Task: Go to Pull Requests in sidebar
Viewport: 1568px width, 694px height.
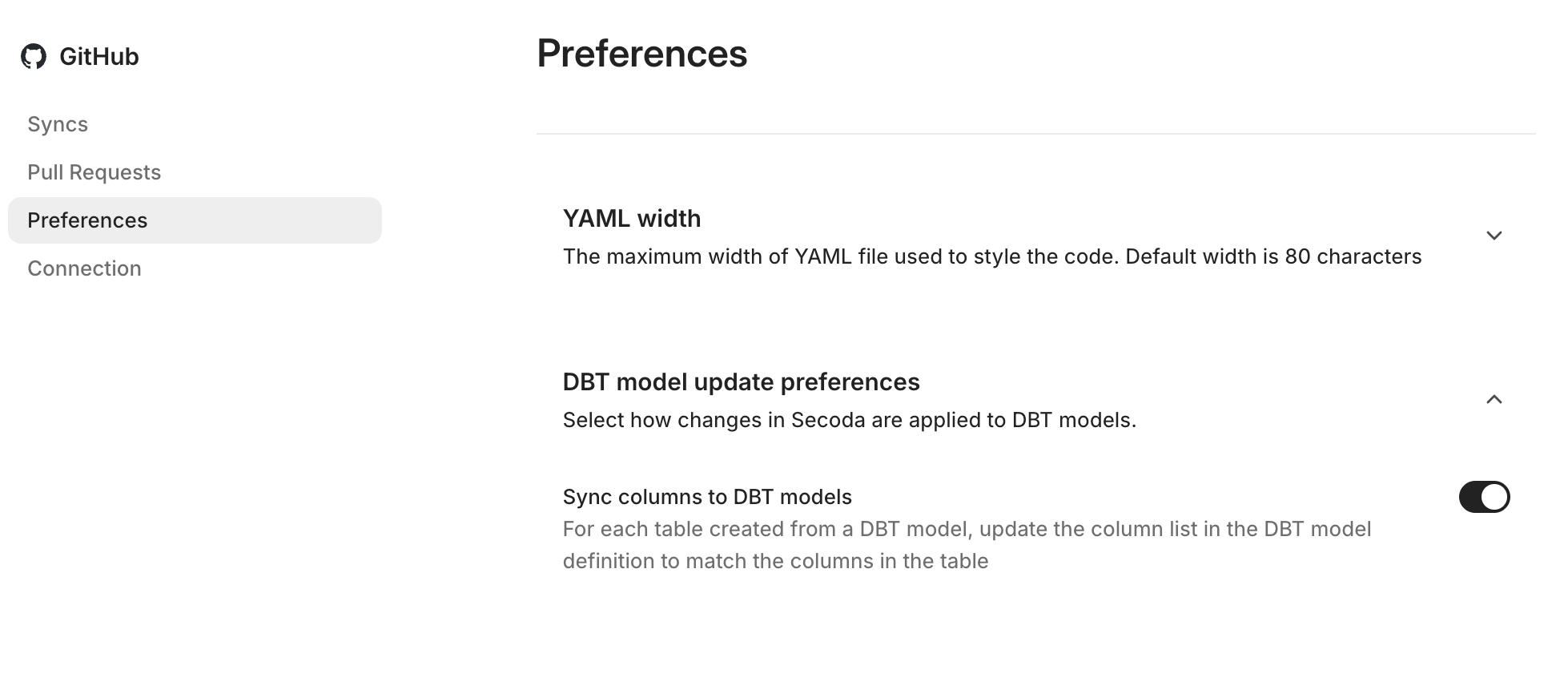Action: click(x=94, y=172)
